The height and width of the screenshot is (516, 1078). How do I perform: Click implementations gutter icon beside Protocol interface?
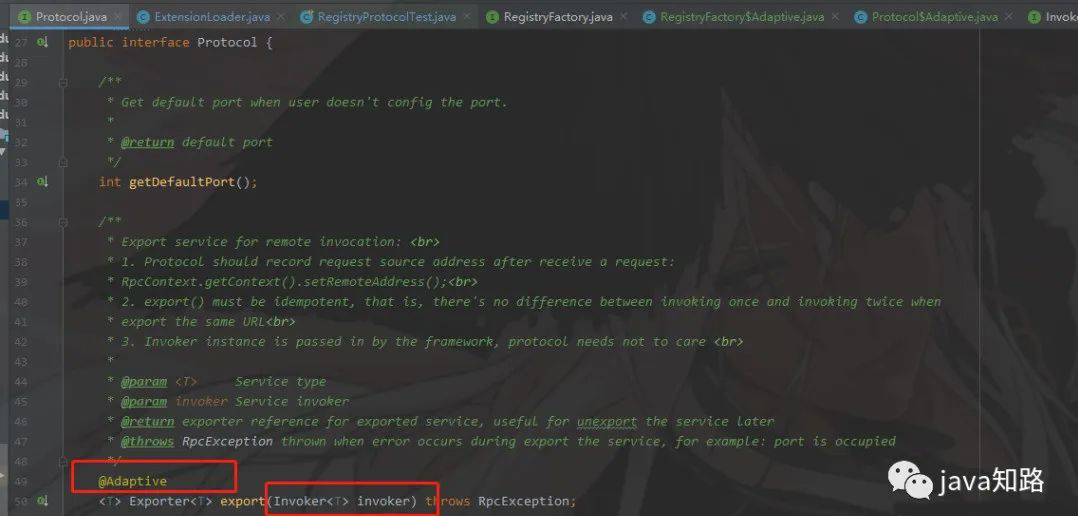(x=43, y=43)
